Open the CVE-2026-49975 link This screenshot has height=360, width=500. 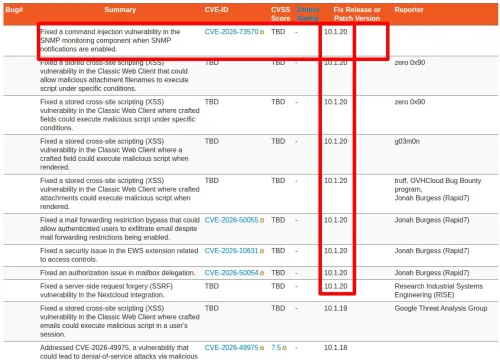coord(231,347)
